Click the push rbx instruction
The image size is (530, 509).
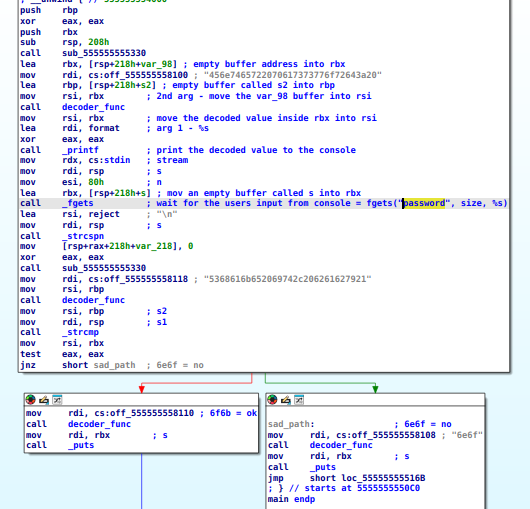49,32
